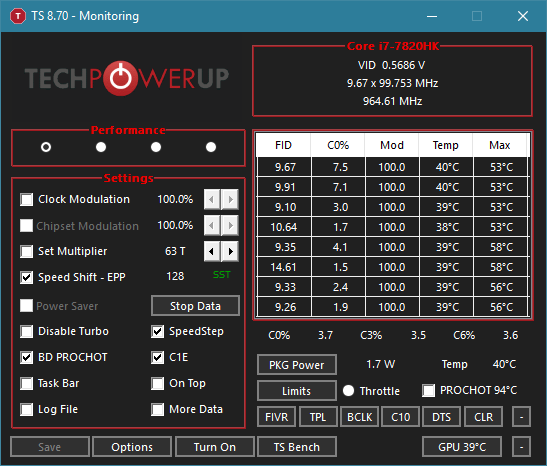Launch TS Bench
The width and height of the screenshot is (547, 466).
pos(297,447)
